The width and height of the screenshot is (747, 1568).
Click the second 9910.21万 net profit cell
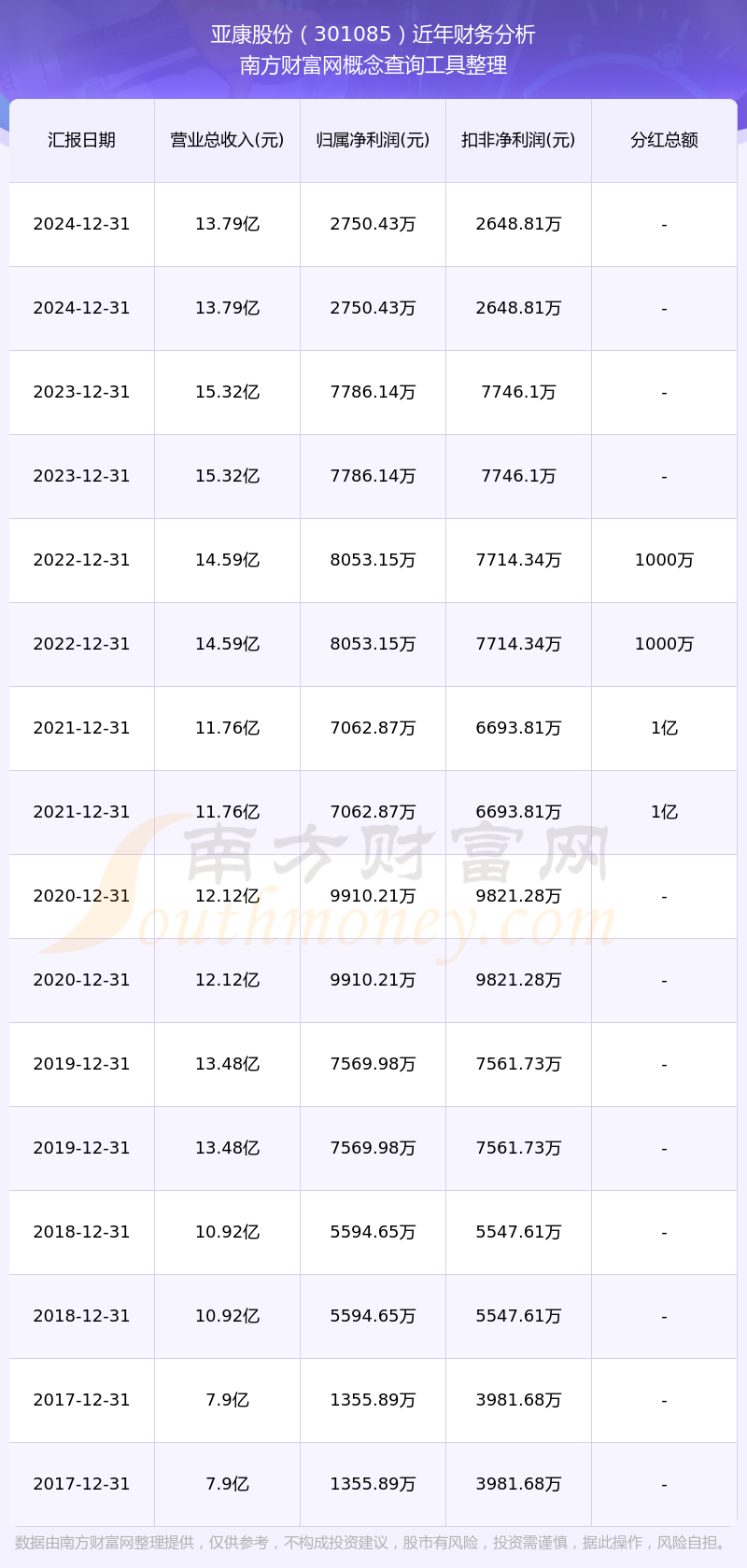click(x=373, y=980)
